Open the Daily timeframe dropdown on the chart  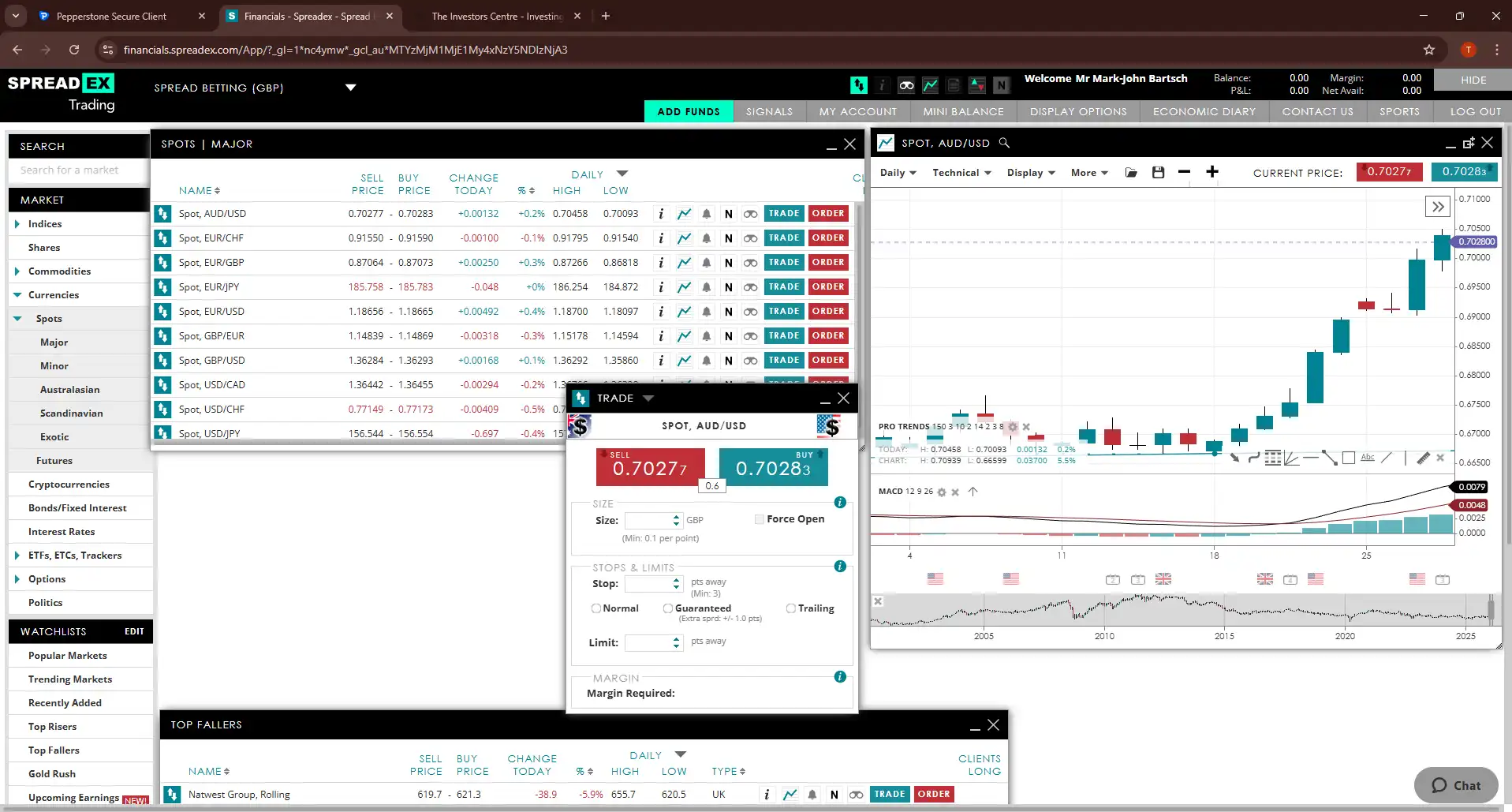(897, 172)
